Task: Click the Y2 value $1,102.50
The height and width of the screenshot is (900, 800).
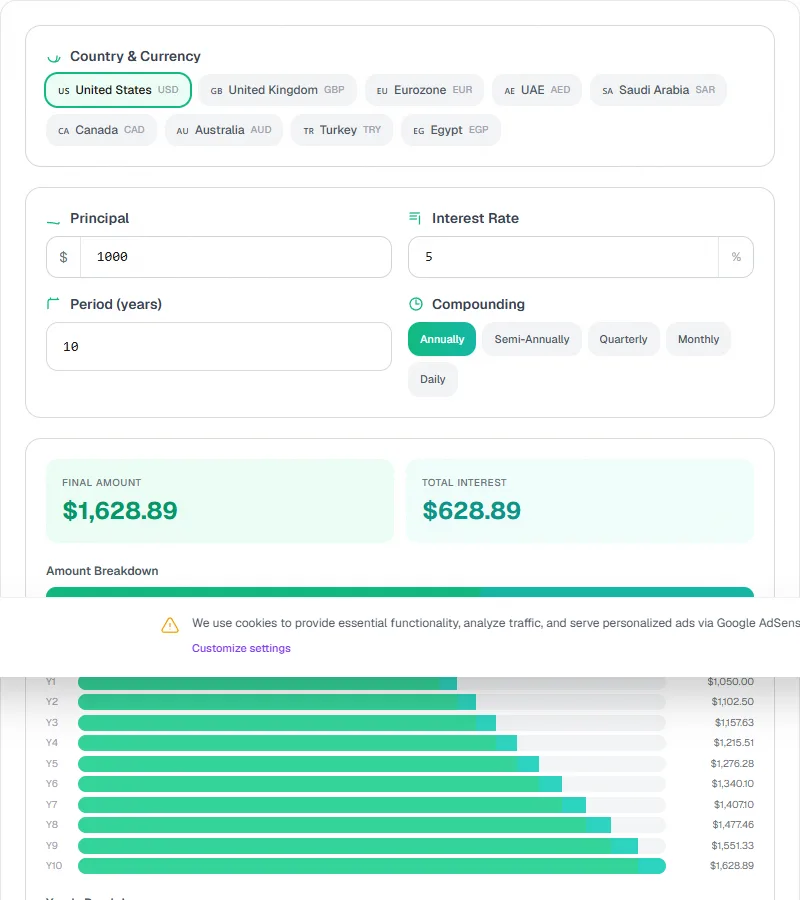Action: coord(732,702)
